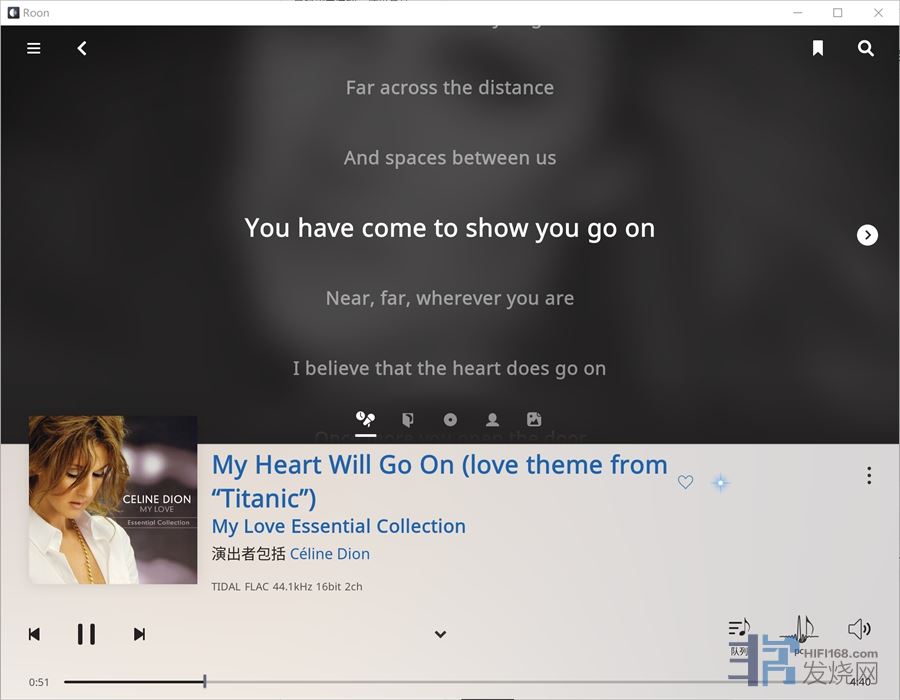Go back with the left arrow
Image resolution: width=900 pixels, height=700 pixels.
(82, 48)
